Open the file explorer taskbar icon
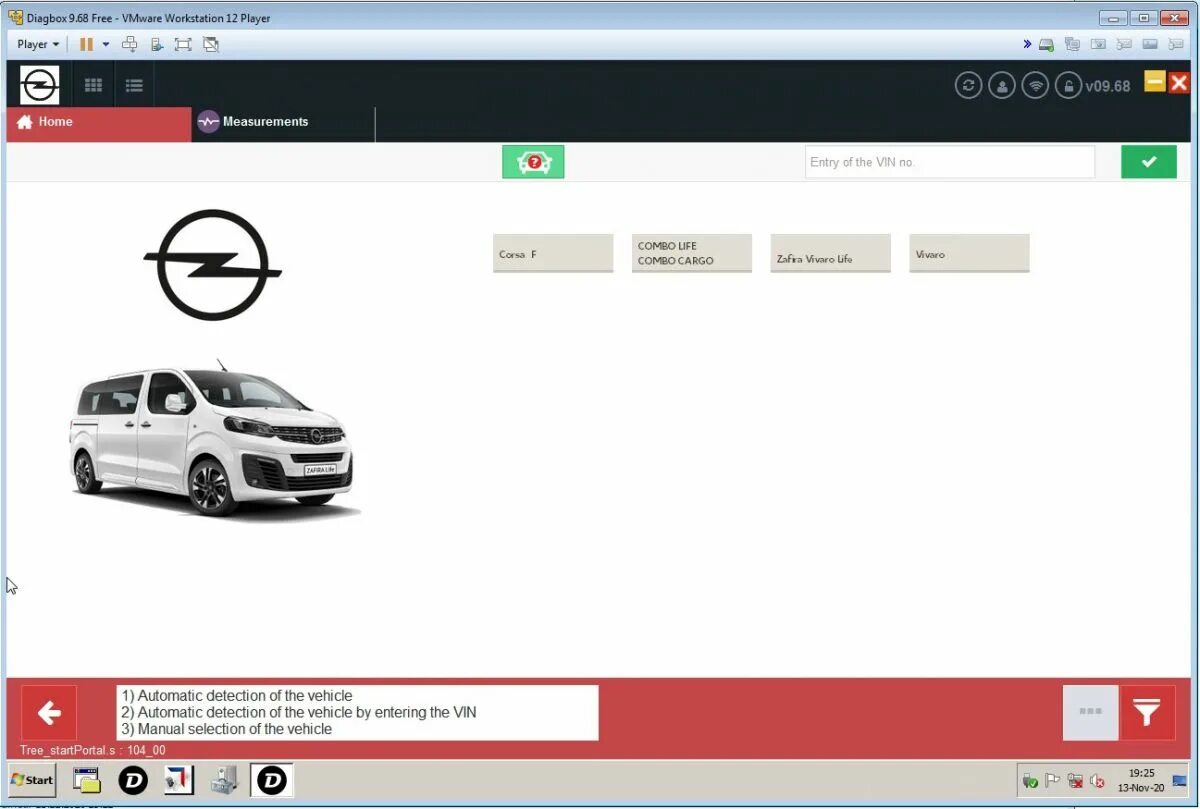Viewport: 1200px width, 809px height. [87, 780]
